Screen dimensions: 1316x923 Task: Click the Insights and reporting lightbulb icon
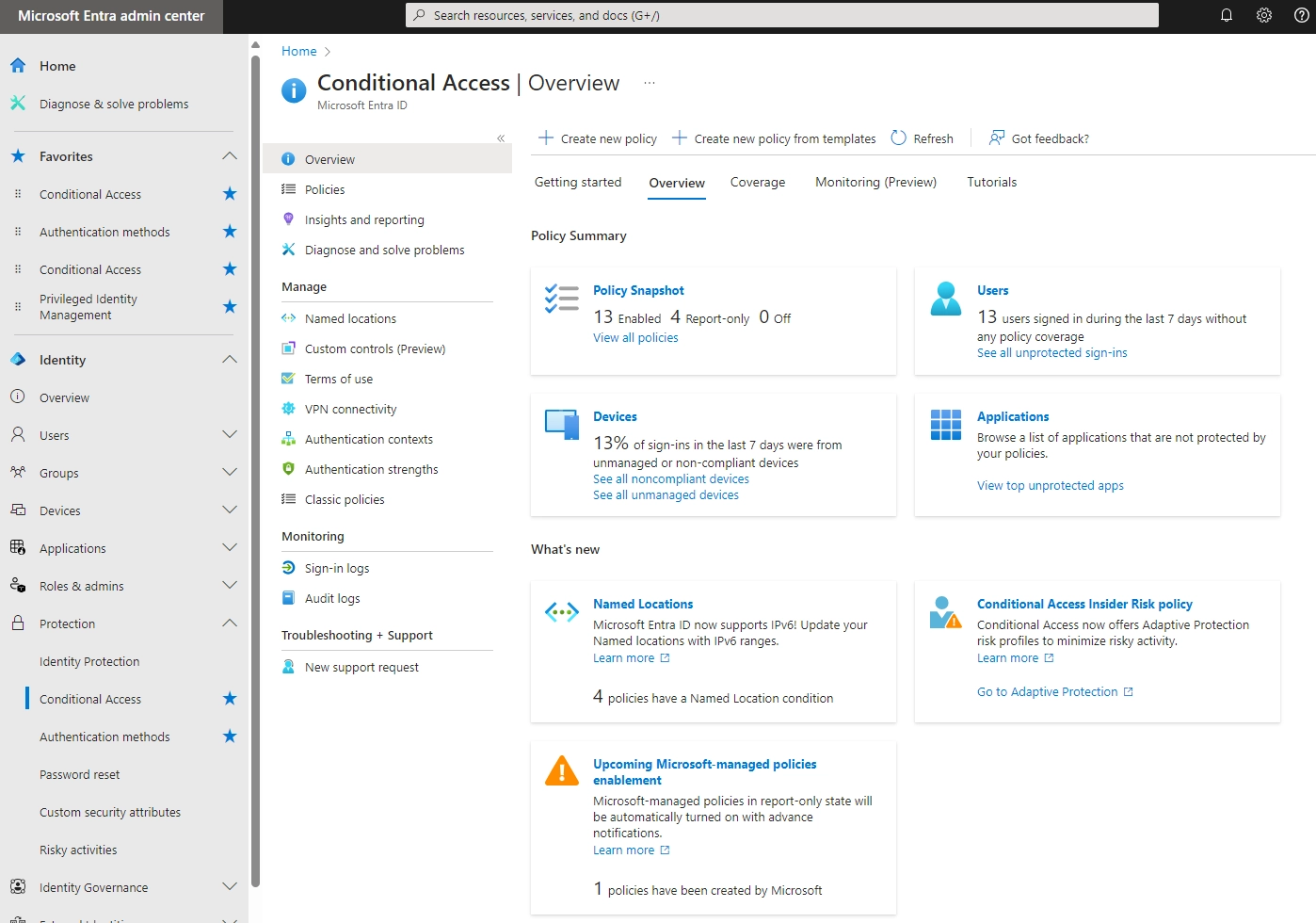tap(289, 219)
